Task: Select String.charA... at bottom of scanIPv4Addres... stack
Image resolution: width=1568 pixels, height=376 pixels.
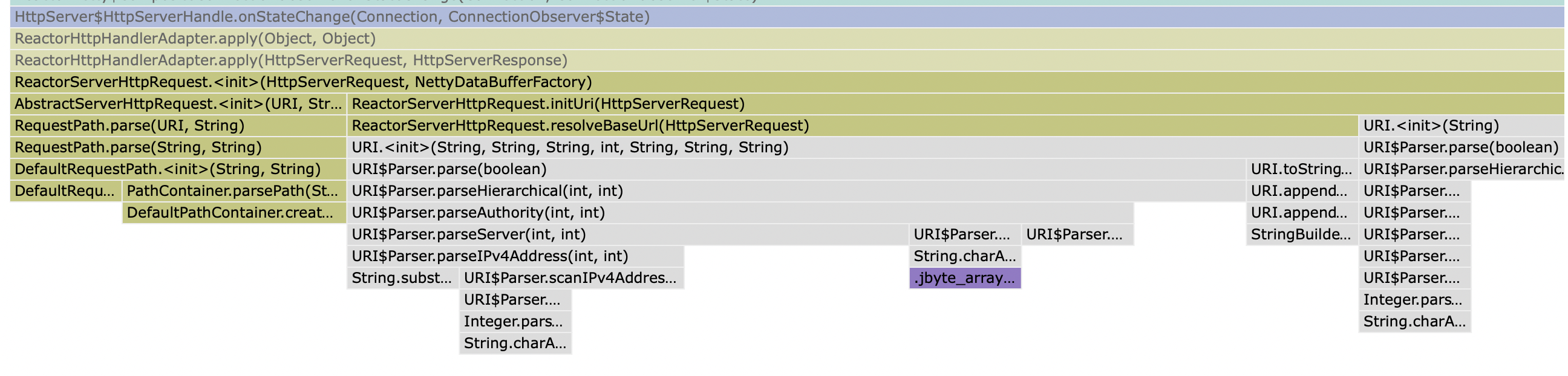Action: (x=515, y=344)
